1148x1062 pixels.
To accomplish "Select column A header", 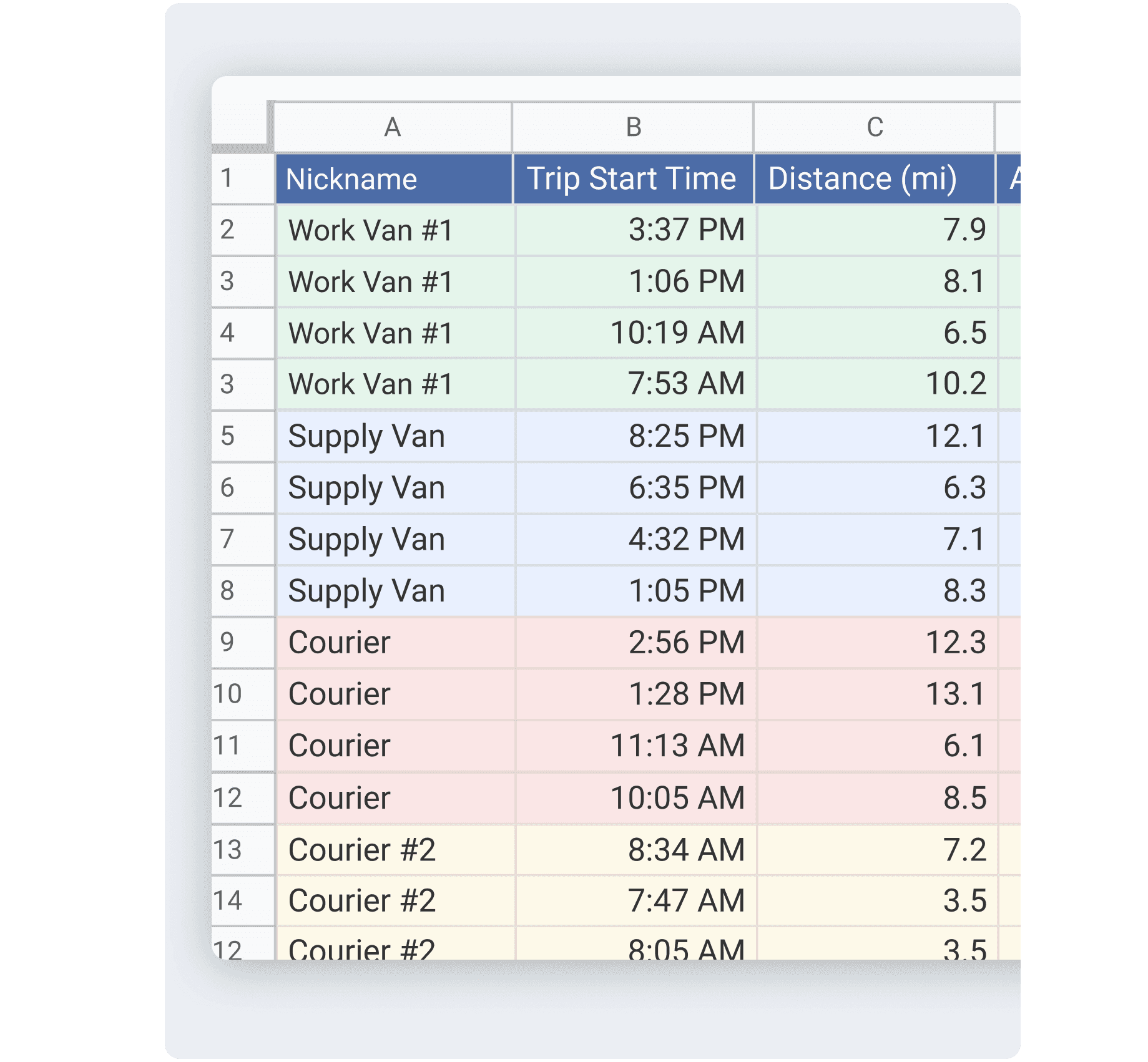I will pyautogui.click(x=393, y=127).
